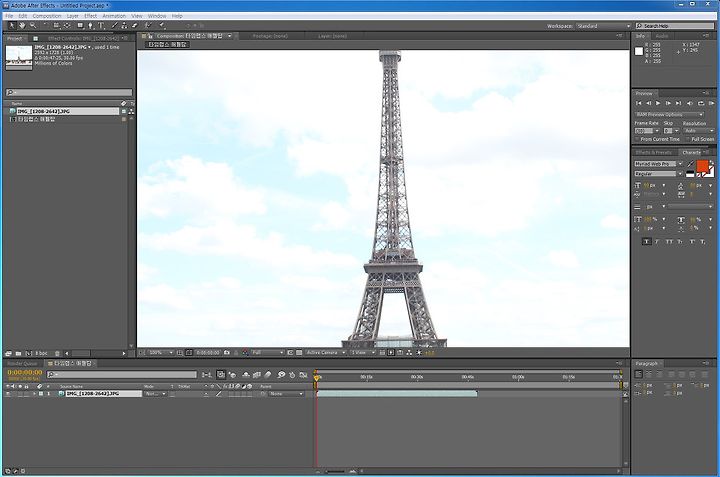Open the Effect menu

click(x=90, y=16)
